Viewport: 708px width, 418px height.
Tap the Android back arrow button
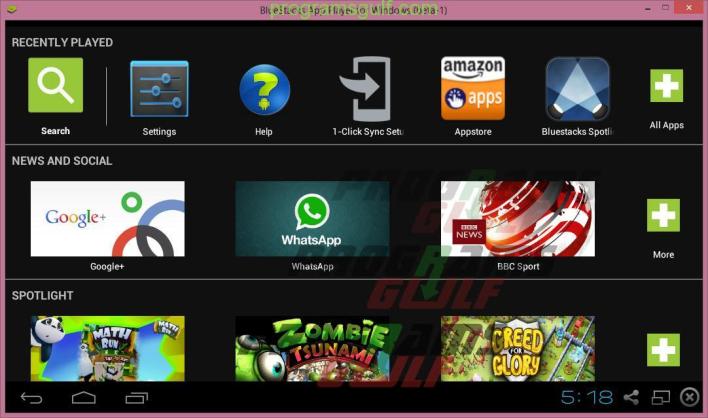pyautogui.click(x=31, y=398)
